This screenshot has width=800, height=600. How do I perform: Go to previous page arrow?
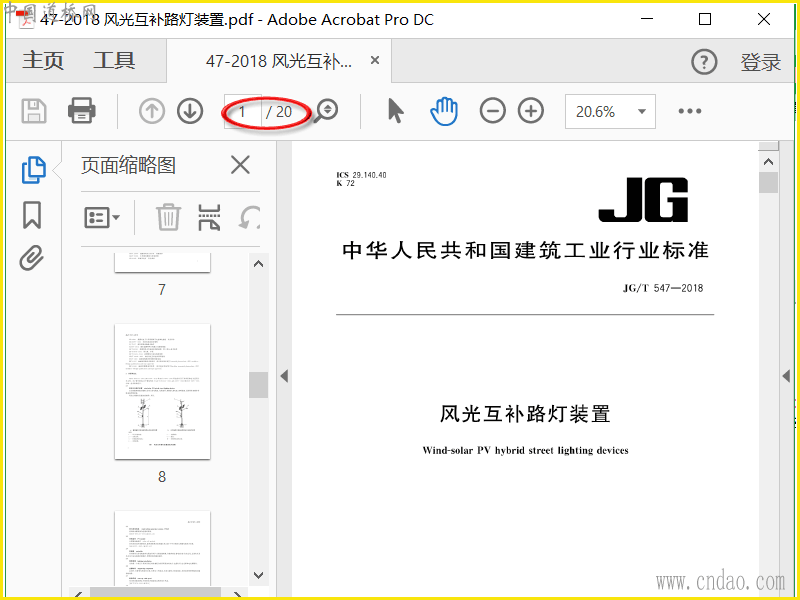pyautogui.click(x=152, y=111)
